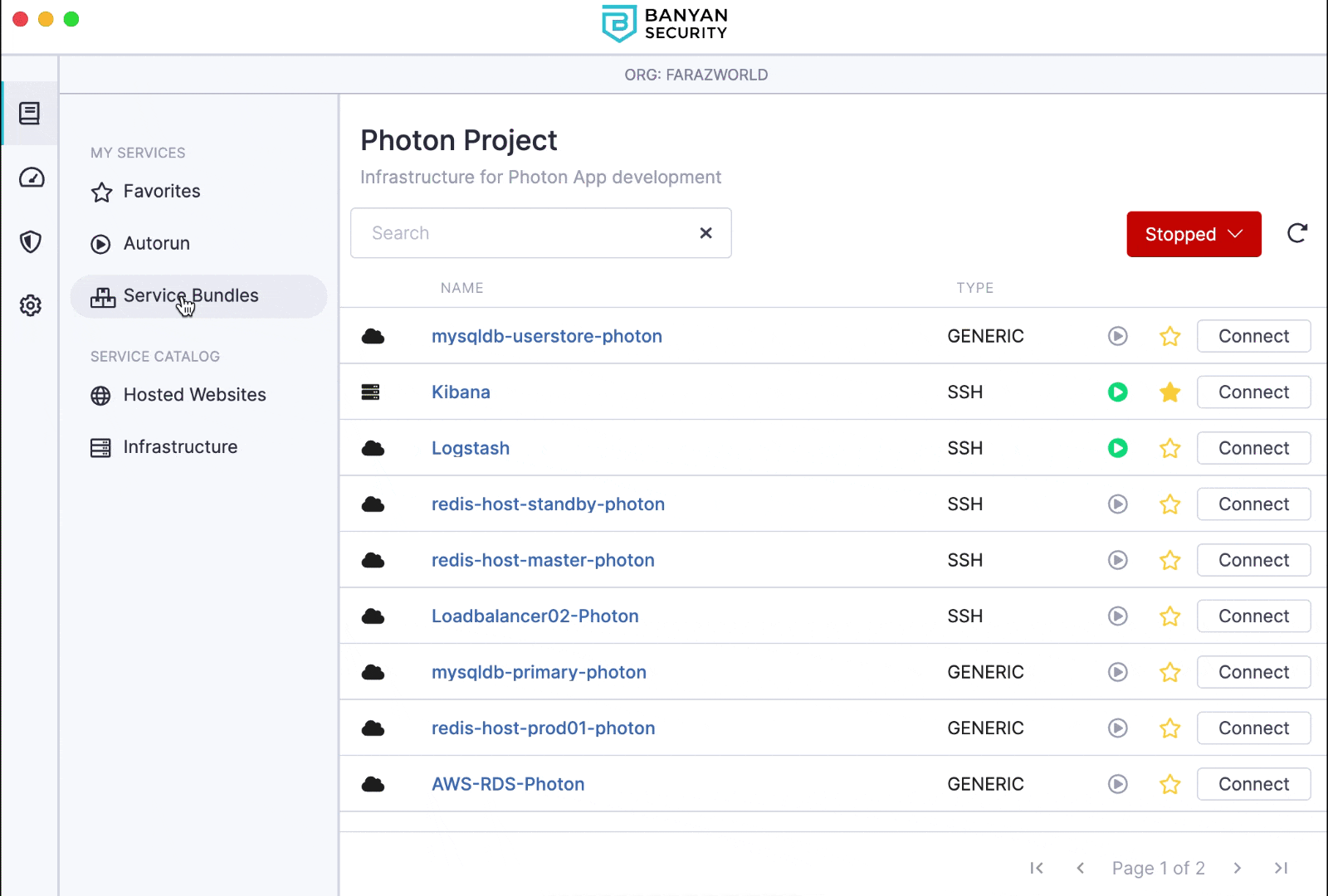1328x896 pixels.
Task: Click cloud icon for Loadbalancer02-Photon
Action: (373, 616)
